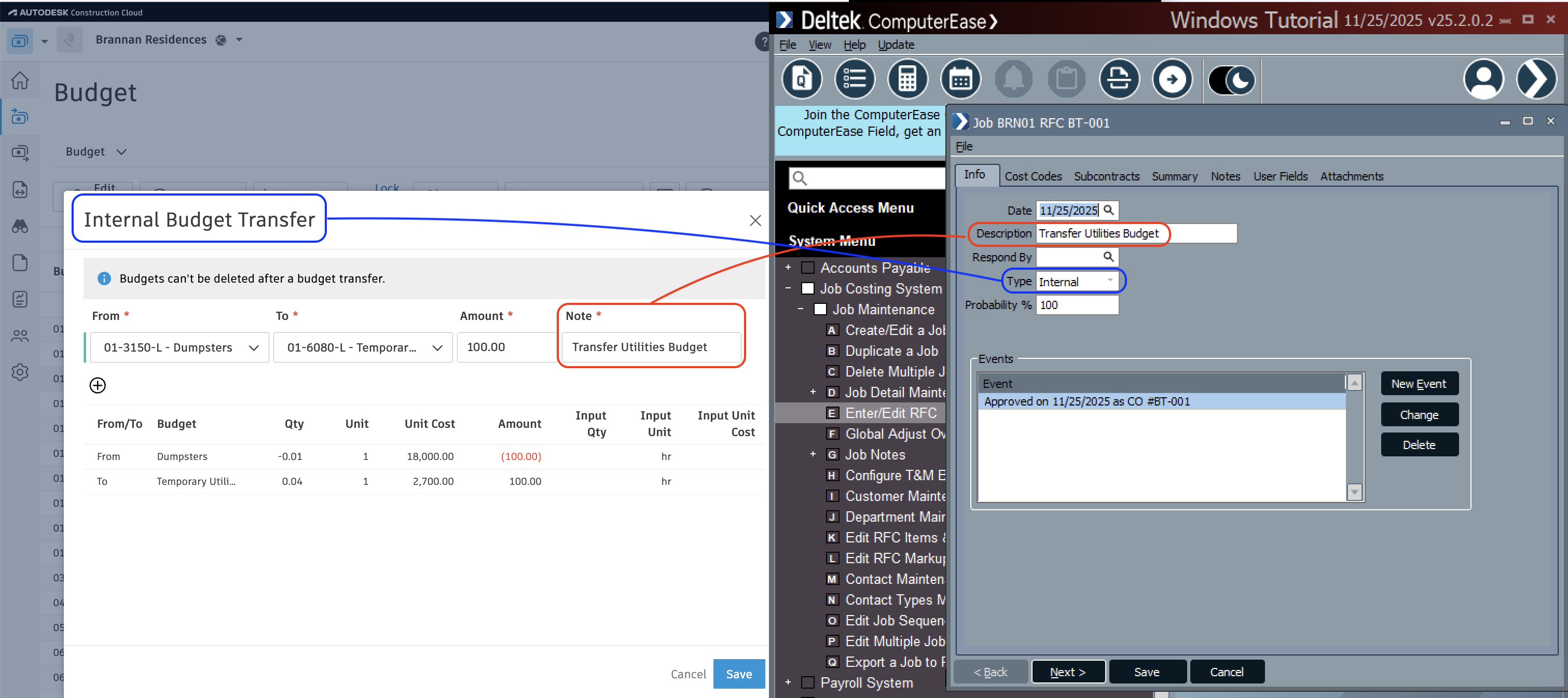Check the Job Costing System checkbox
Viewport: 1568px width, 698px height.
(808, 288)
